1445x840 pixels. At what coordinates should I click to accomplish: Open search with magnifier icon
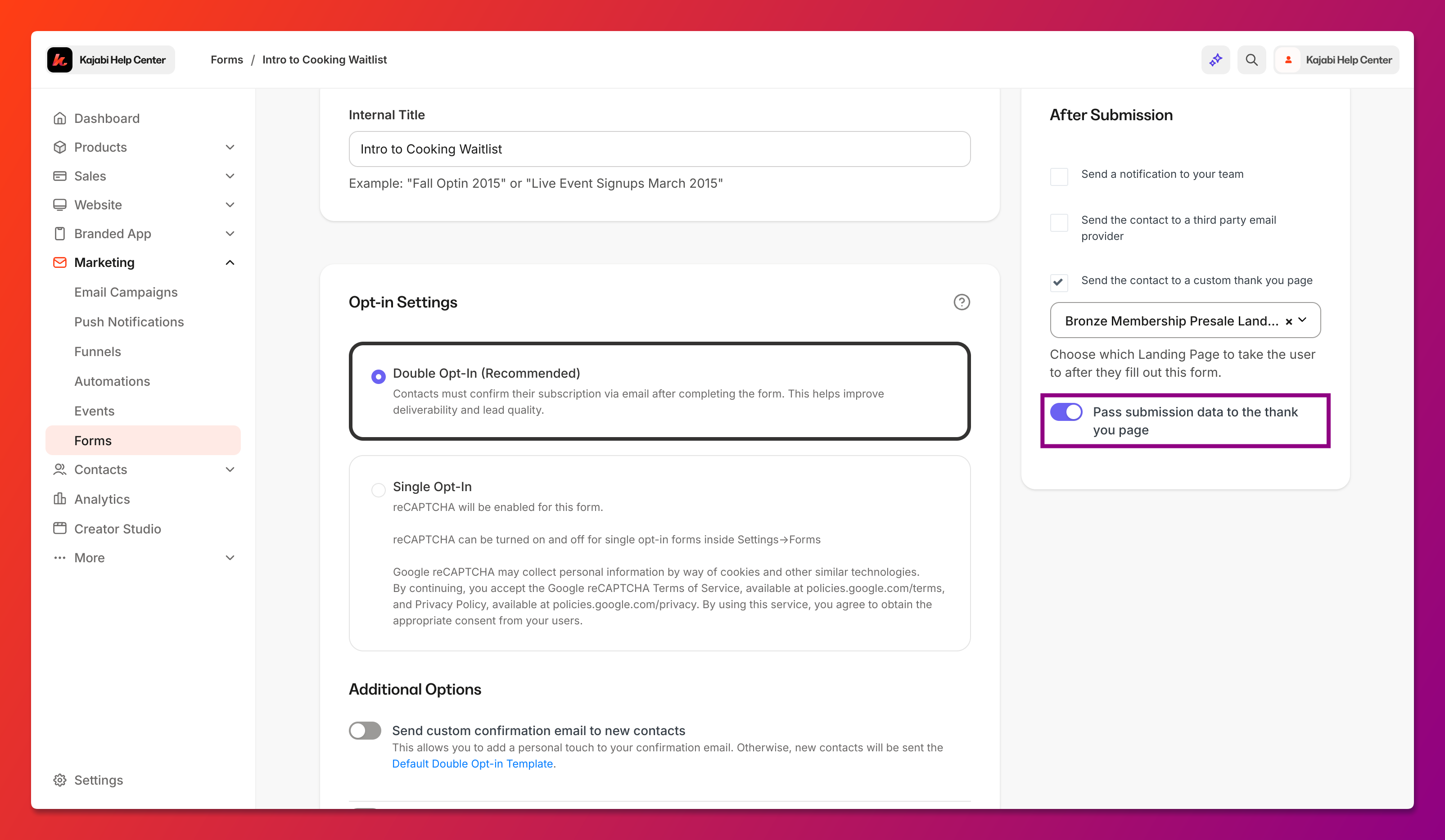tap(1251, 59)
